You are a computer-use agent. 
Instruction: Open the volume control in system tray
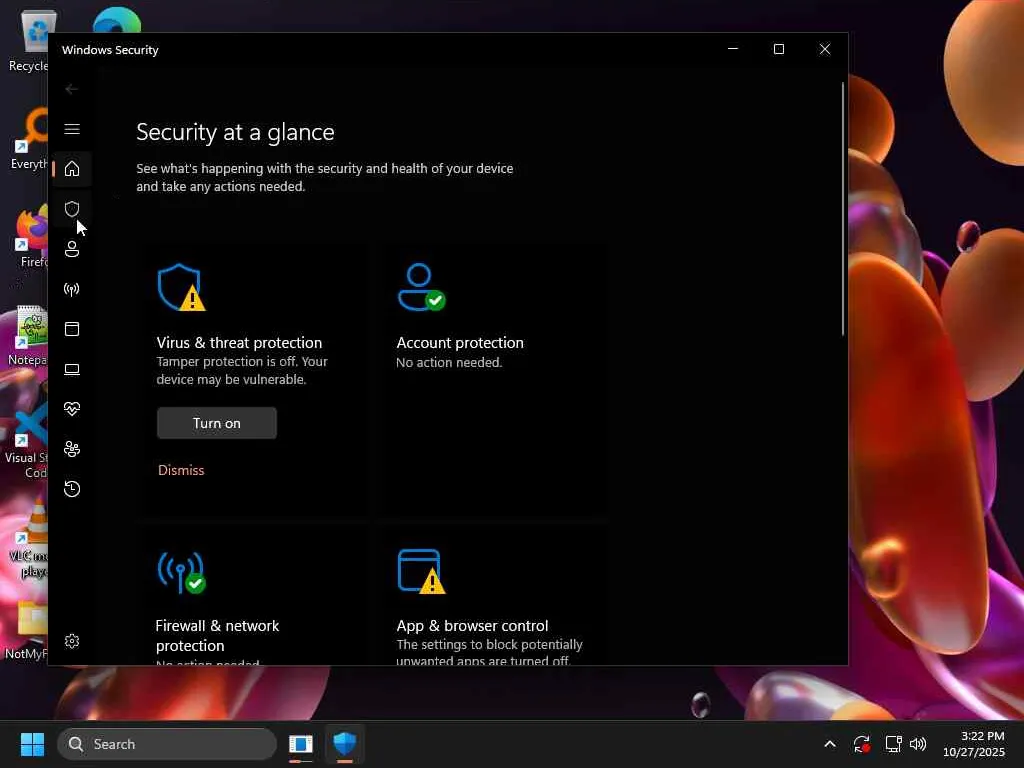pyautogui.click(x=918, y=744)
